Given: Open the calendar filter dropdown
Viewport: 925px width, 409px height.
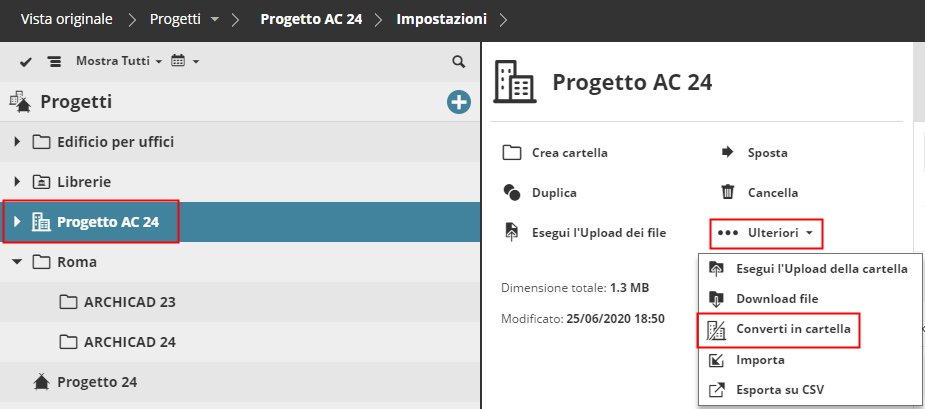Looking at the screenshot, I should click(x=185, y=62).
